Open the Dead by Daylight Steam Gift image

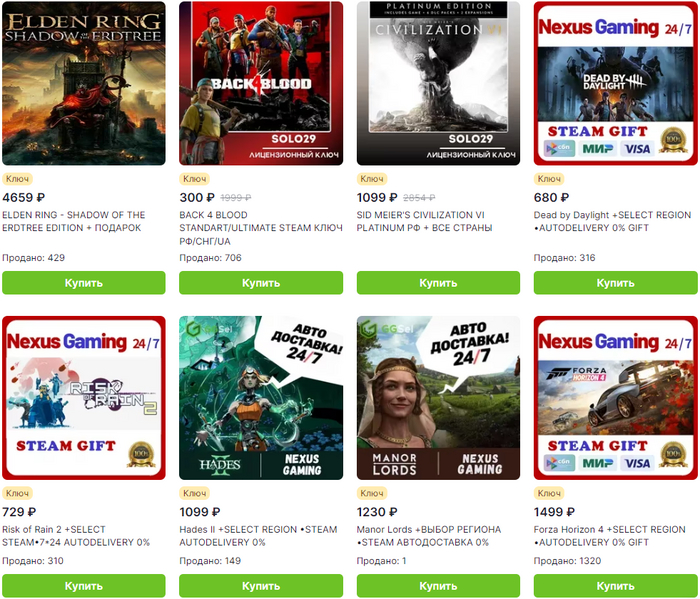click(x=616, y=83)
